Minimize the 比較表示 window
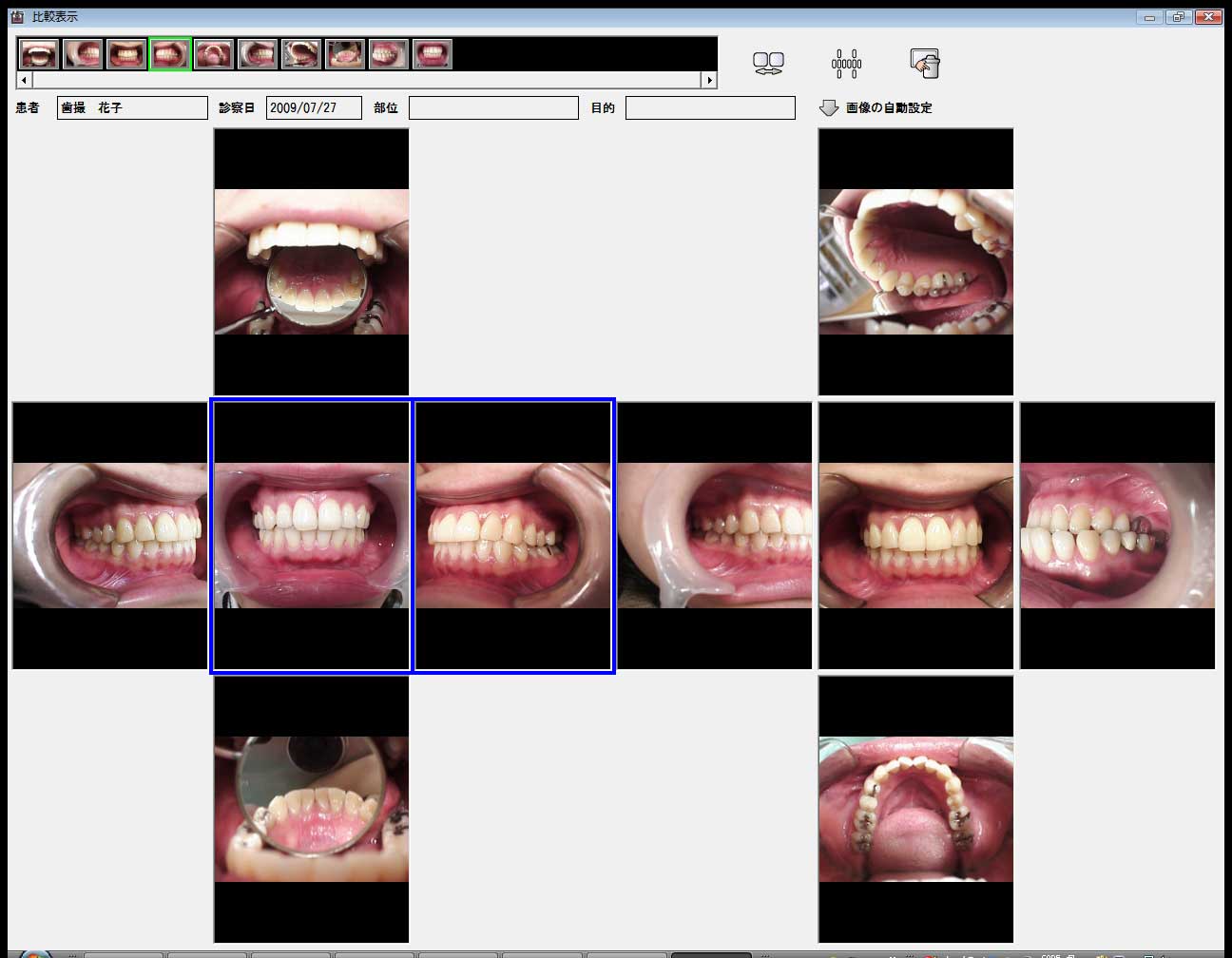Image resolution: width=1232 pixels, height=958 pixels. coord(1150,16)
